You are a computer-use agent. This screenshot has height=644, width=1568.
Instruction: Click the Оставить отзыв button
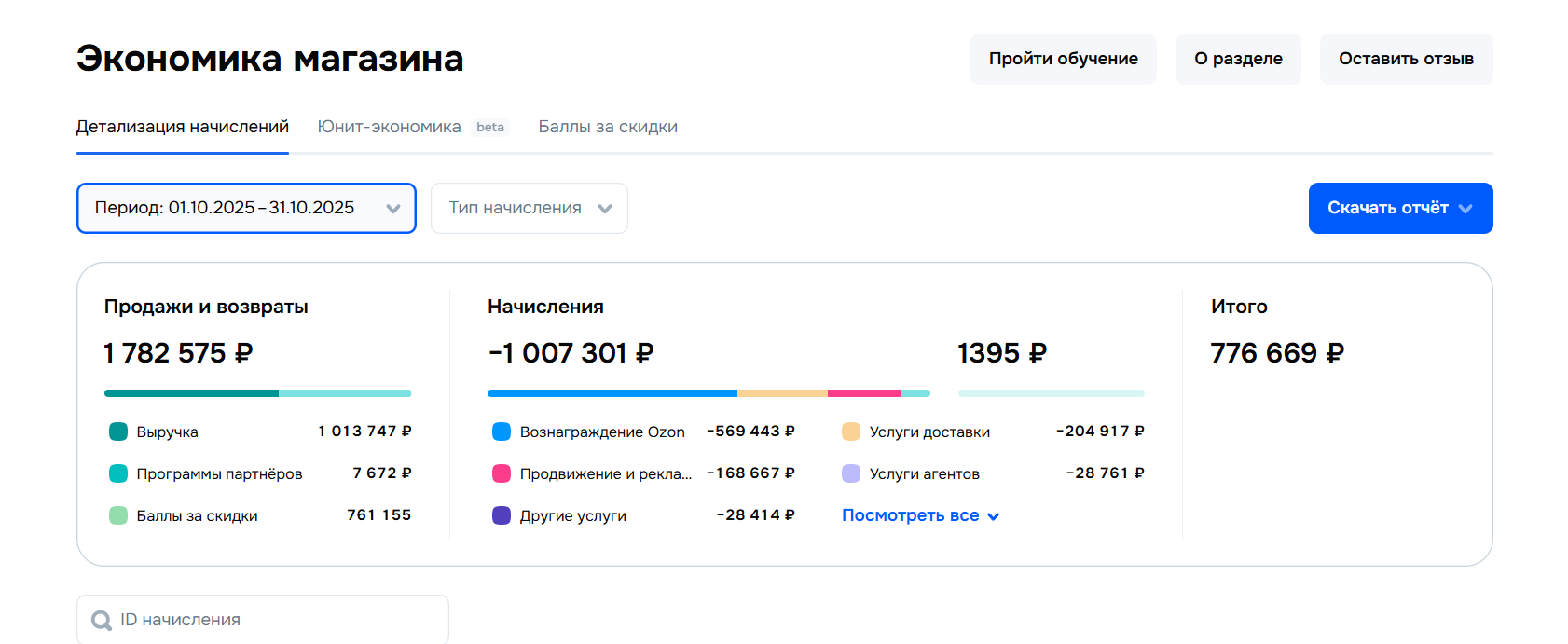[1406, 59]
